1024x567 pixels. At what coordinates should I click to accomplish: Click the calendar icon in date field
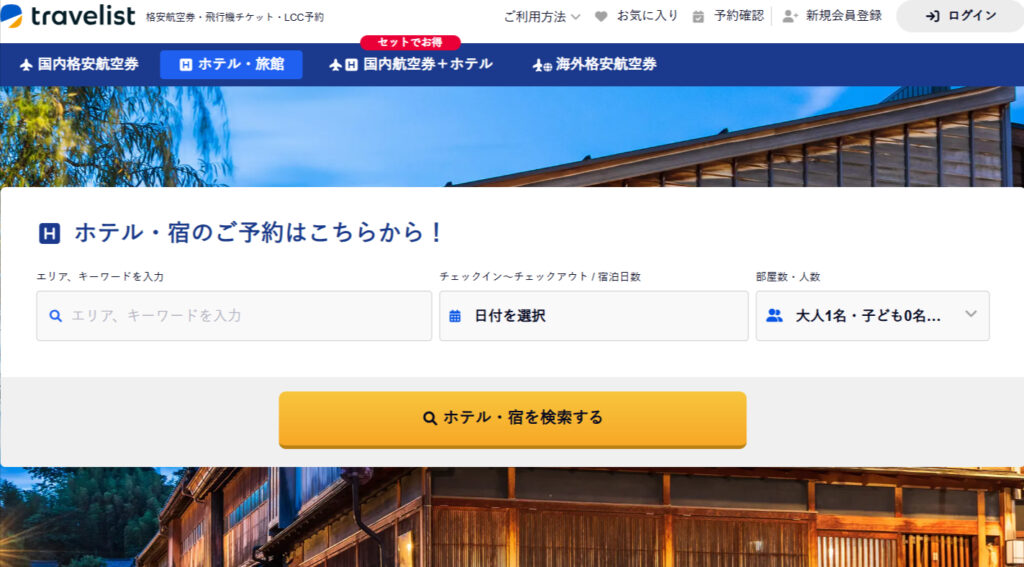click(x=455, y=316)
